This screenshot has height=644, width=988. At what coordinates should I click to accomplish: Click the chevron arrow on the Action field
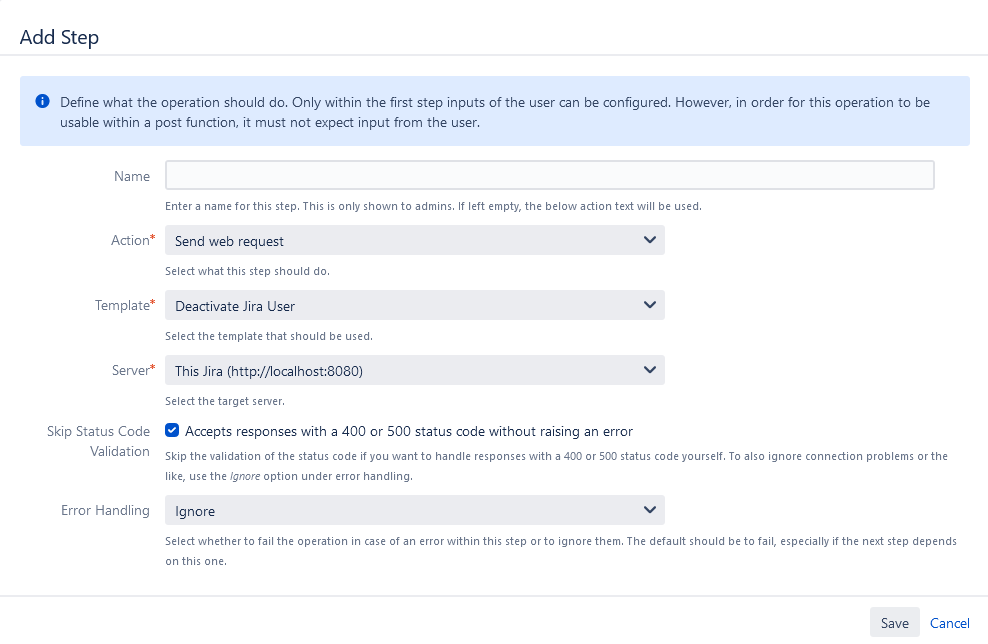click(x=649, y=240)
